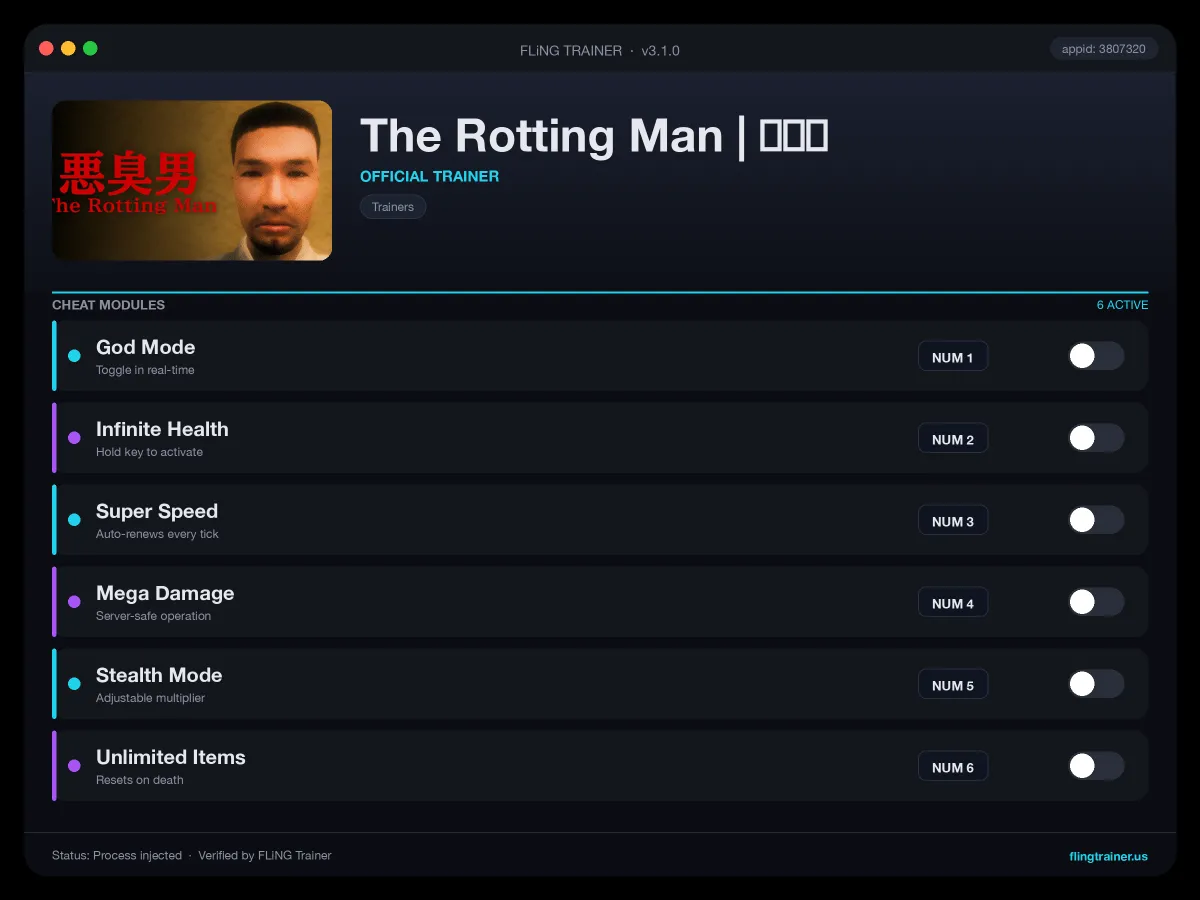1200x900 pixels.
Task: Click The Rotting Man cover thumbnail
Action: pyautogui.click(x=192, y=180)
